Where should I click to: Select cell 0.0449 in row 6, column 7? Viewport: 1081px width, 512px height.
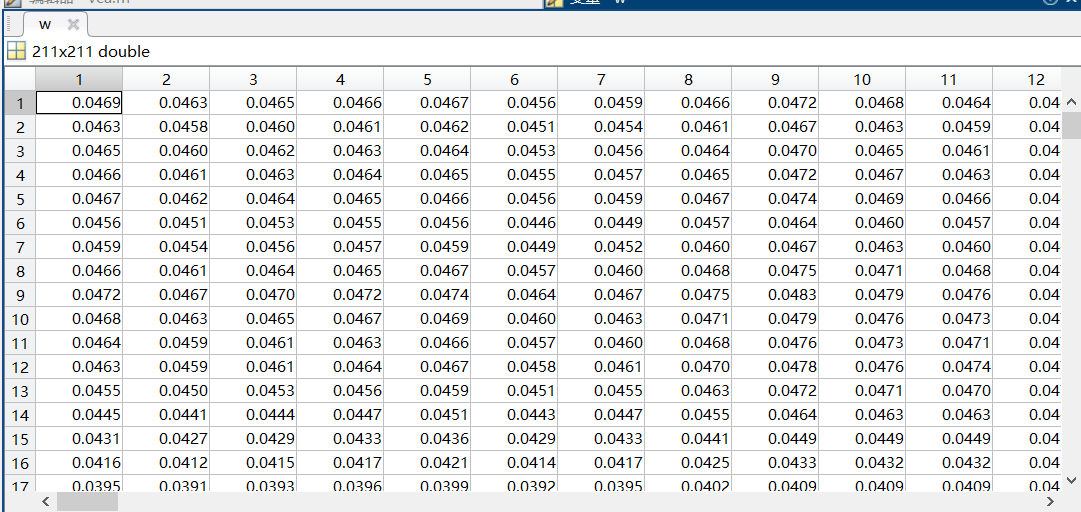tap(601, 223)
